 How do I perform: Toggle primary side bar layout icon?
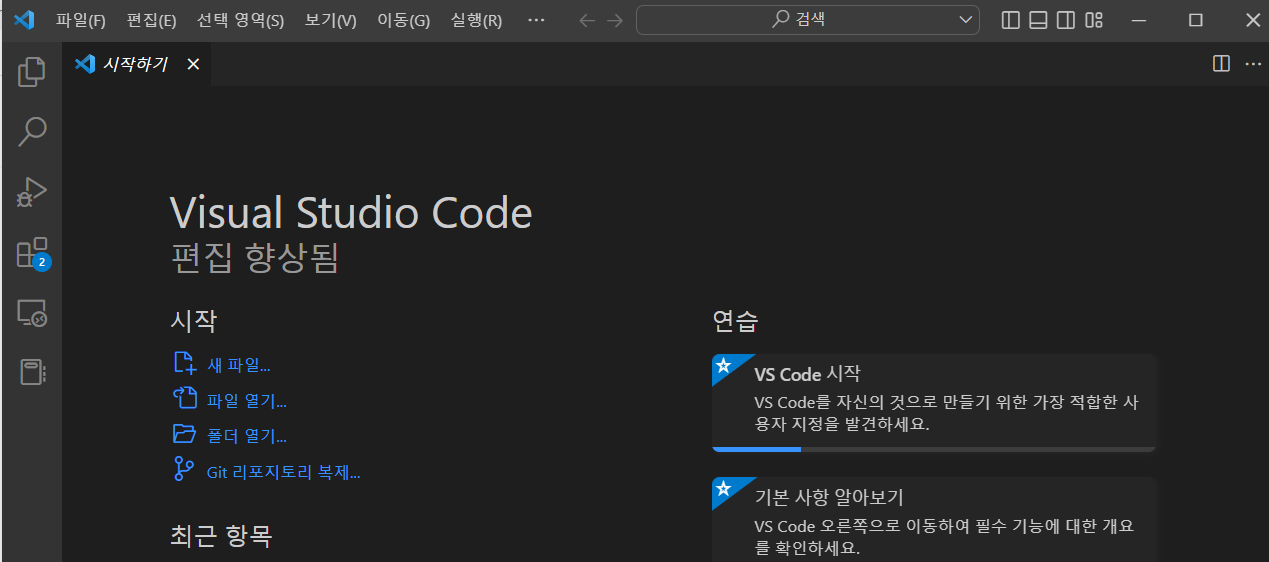pos(1011,20)
